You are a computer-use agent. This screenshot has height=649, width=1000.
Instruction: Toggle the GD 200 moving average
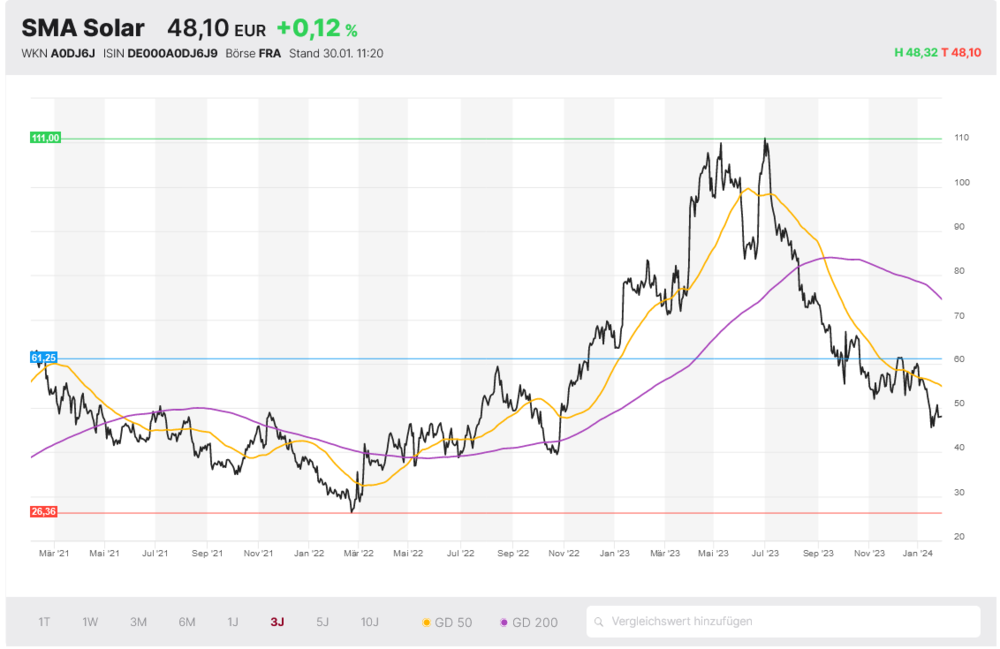click(x=529, y=623)
